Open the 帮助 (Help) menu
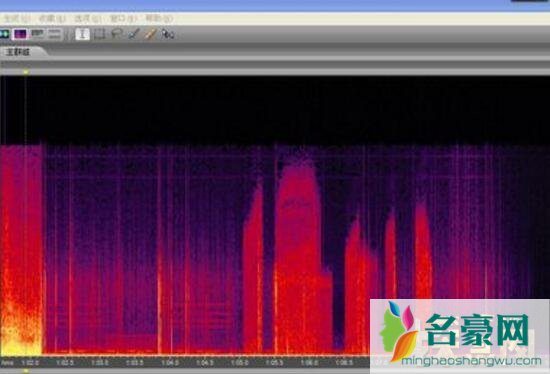The width and height of the screenshot is (550, 374). coord(159,19)
